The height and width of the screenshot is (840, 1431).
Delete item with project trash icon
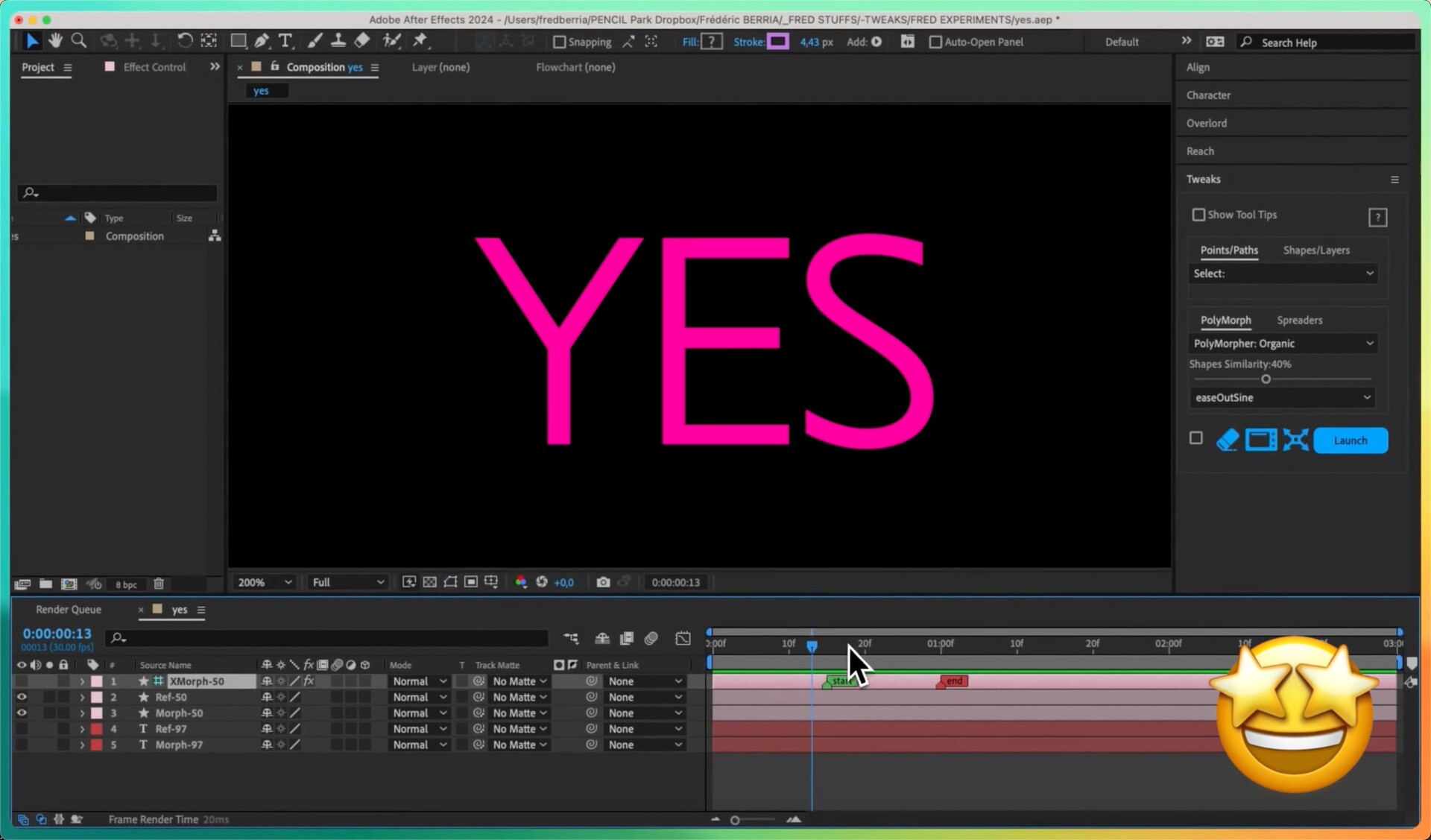pos(159,584)
